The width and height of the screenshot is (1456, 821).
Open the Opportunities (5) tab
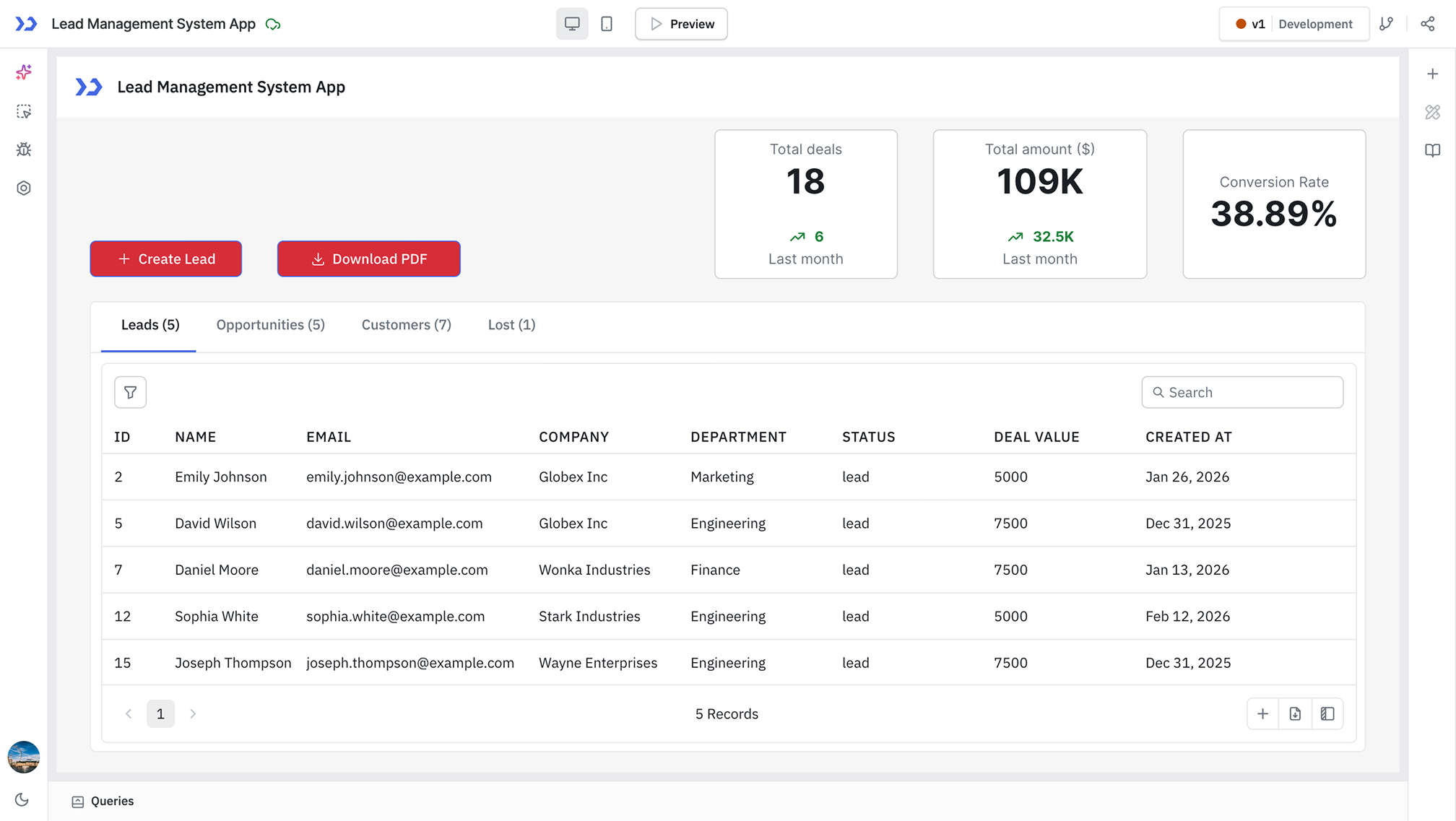coord(270,324)
